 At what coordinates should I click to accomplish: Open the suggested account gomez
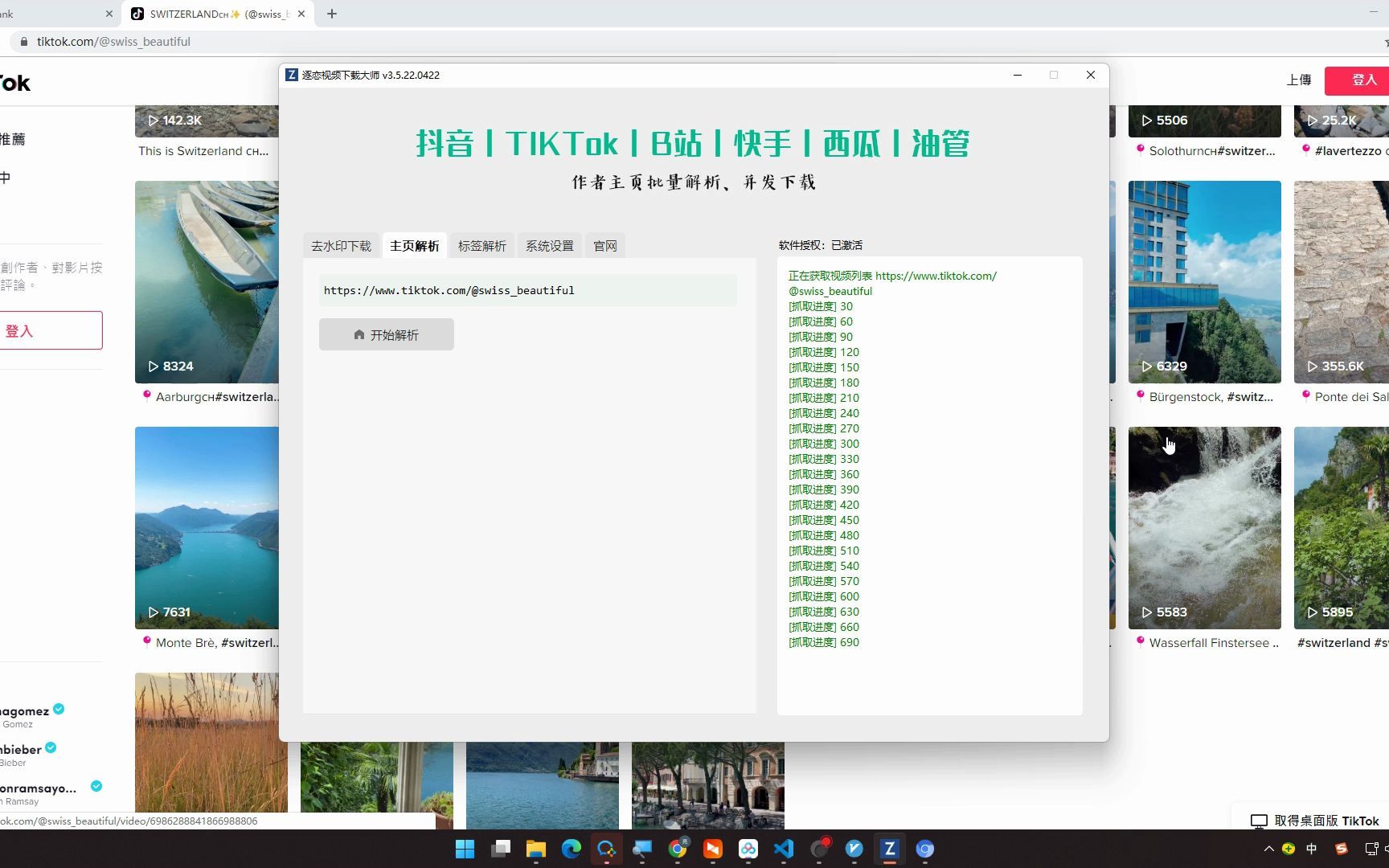[x=32, y=715]
